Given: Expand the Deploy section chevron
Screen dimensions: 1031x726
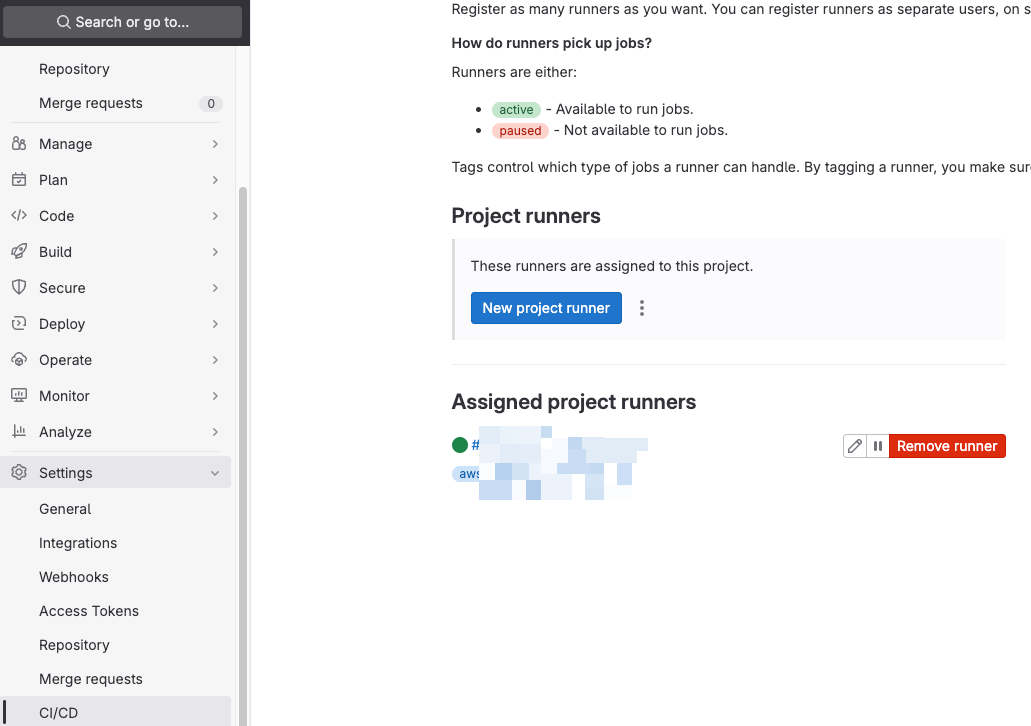Looking at the screenshot, I should 215,324.
